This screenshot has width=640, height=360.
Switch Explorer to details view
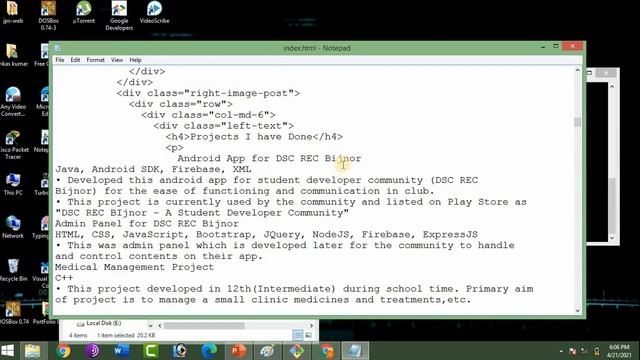click(298, 335)
